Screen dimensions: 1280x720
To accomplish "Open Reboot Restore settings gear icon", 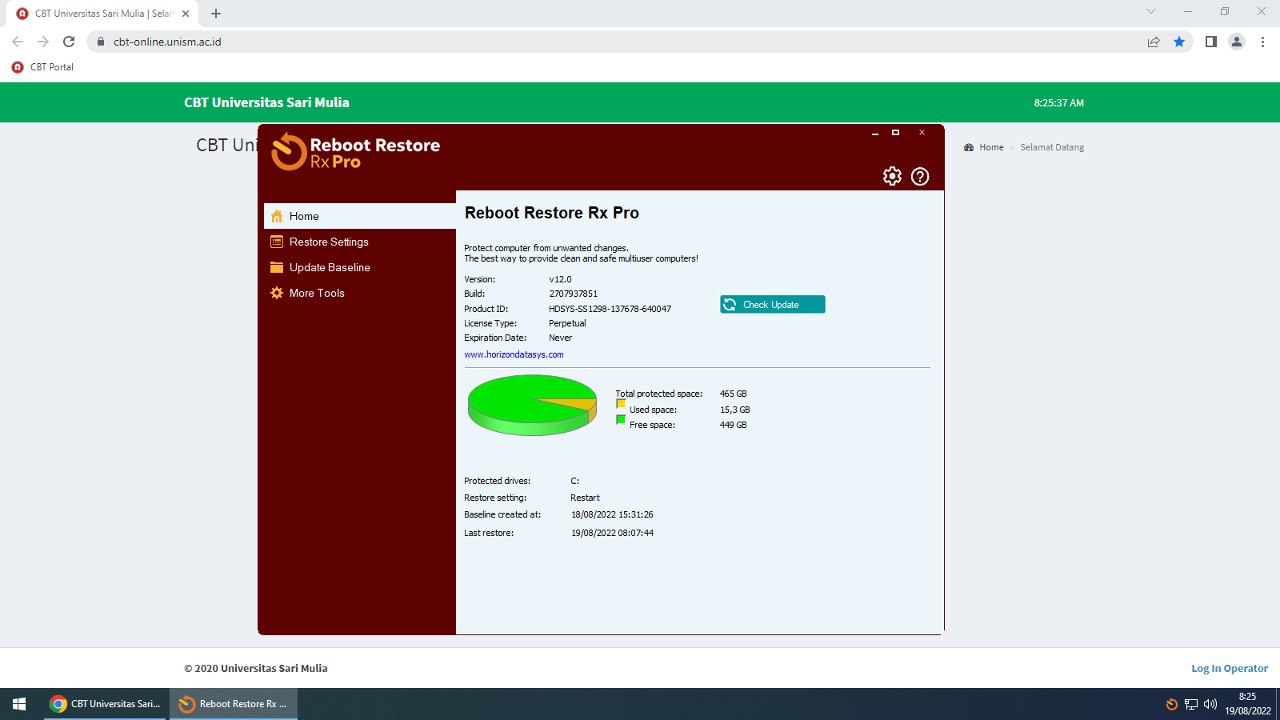I will tap(891, 176).
